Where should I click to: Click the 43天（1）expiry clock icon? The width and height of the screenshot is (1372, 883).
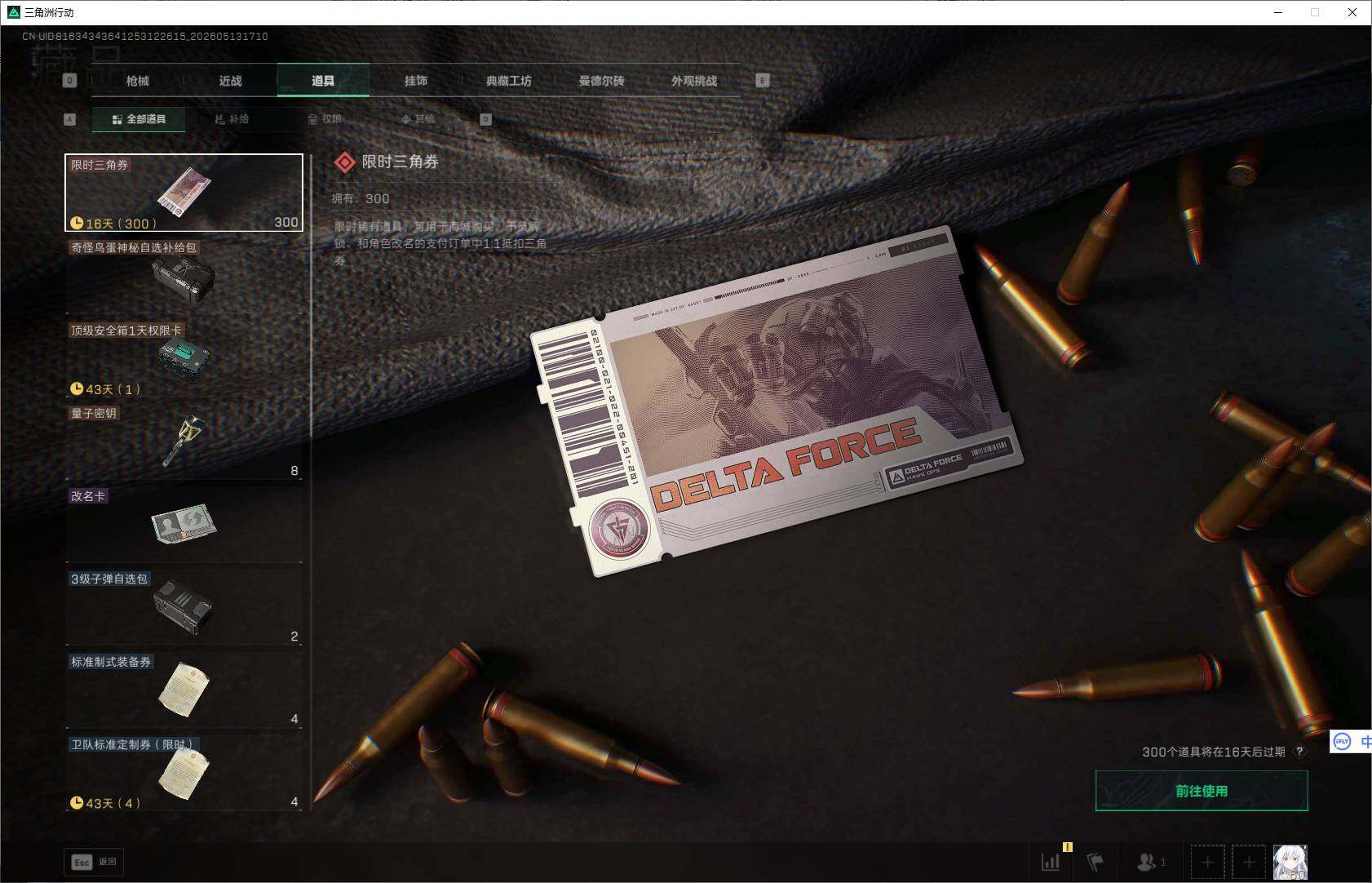pyautogui.click(x=77, y=388)
